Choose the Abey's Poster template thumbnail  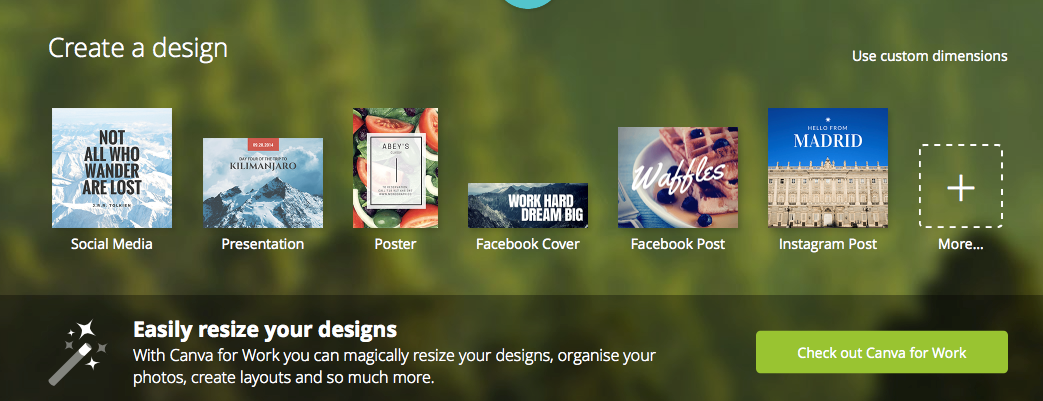coord(395,168)
